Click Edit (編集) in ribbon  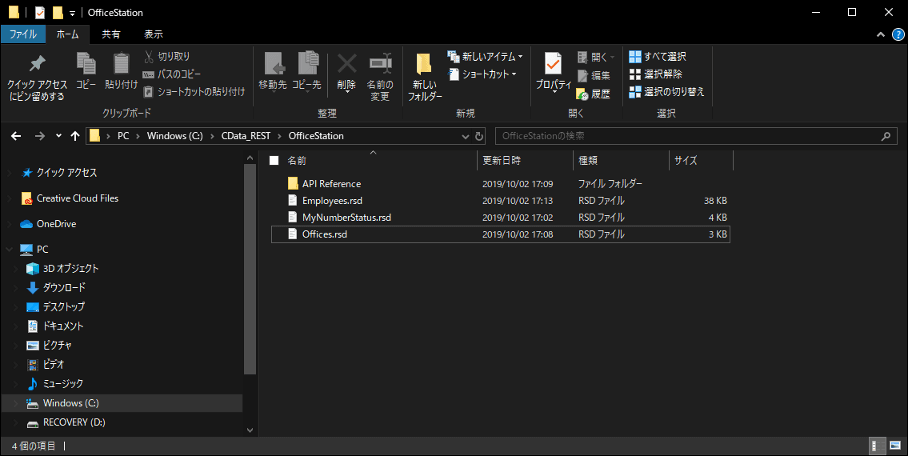click(594, 75)
